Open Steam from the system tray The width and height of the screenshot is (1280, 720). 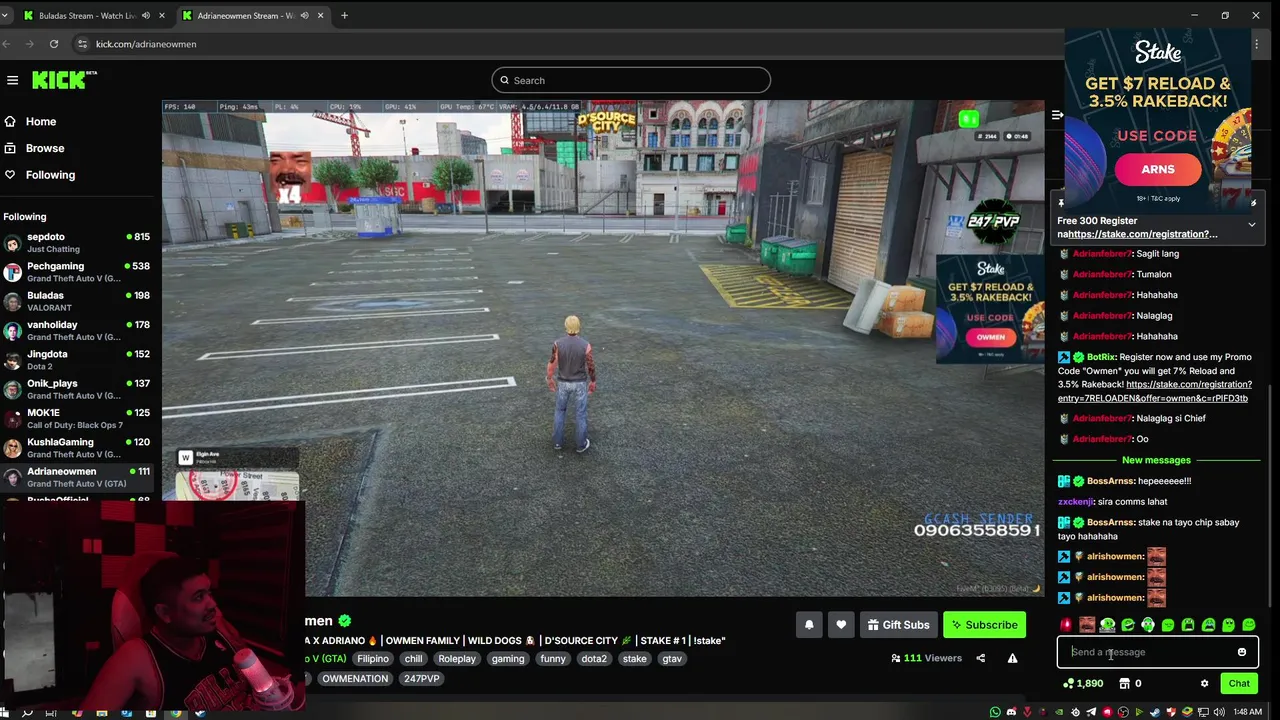pyautogui.click(x=1155, y=712)
